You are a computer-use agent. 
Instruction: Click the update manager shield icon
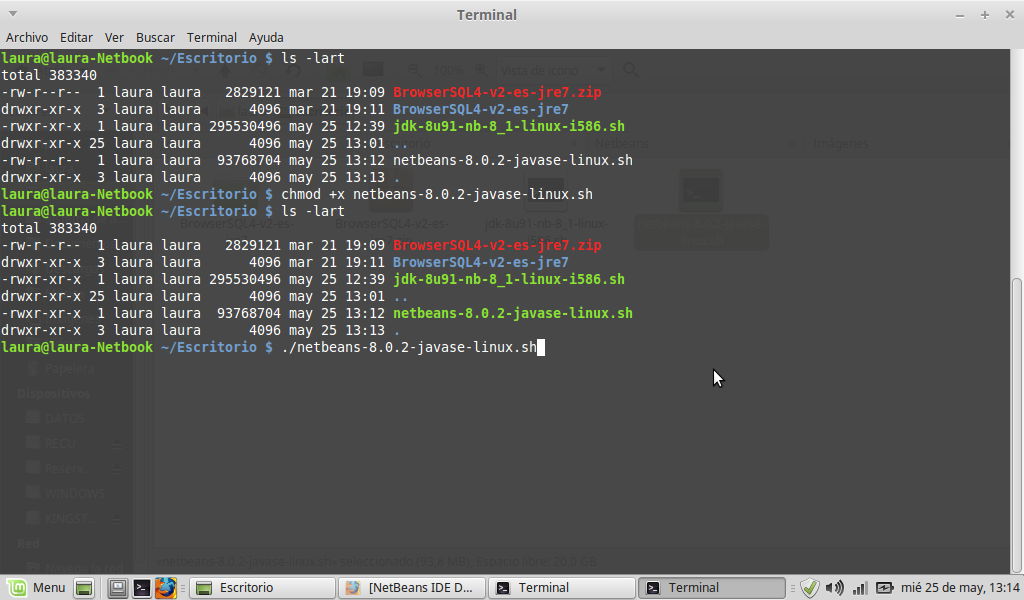click(810, 588)
